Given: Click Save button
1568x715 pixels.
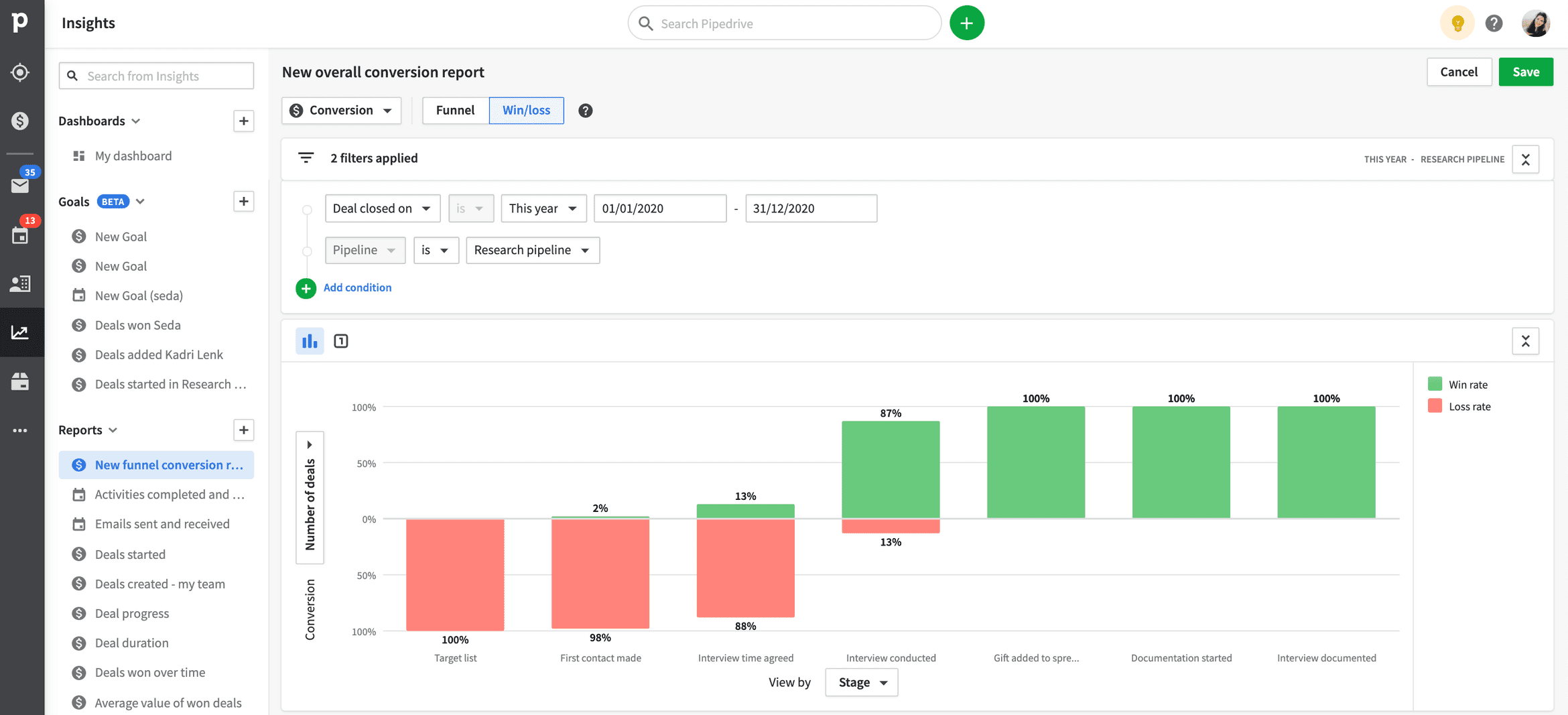Looking at the screenshot, I should pos(1525,72).
